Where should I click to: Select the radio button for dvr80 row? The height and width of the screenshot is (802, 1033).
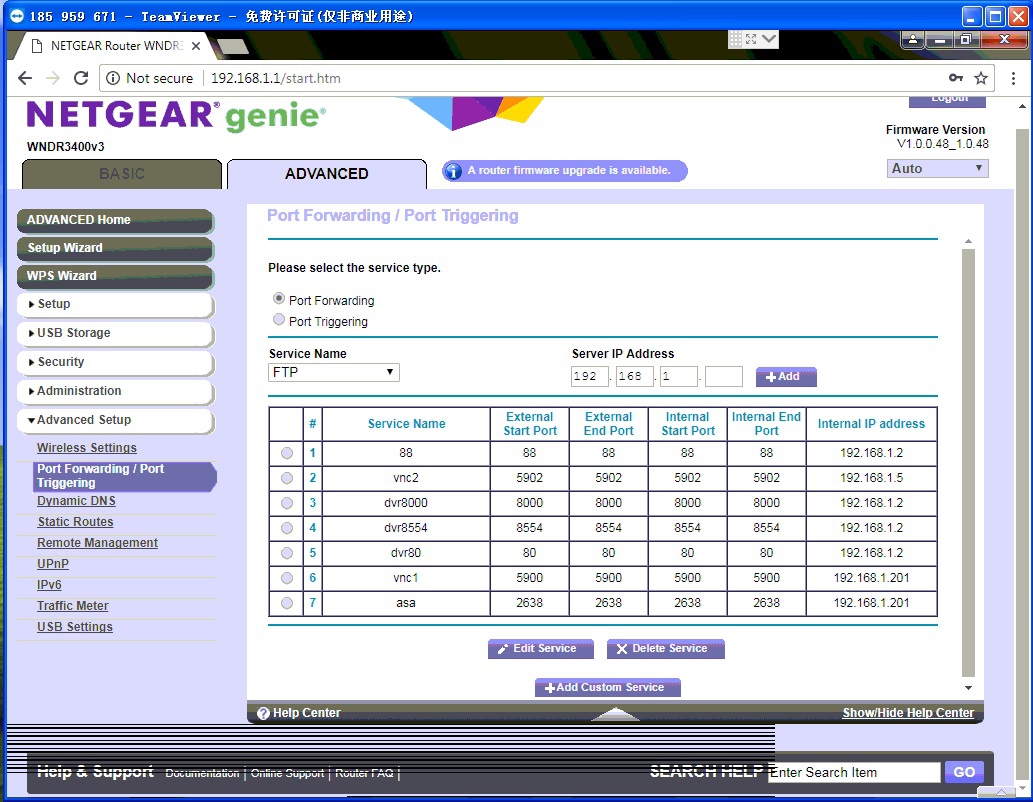coord(287,554)
